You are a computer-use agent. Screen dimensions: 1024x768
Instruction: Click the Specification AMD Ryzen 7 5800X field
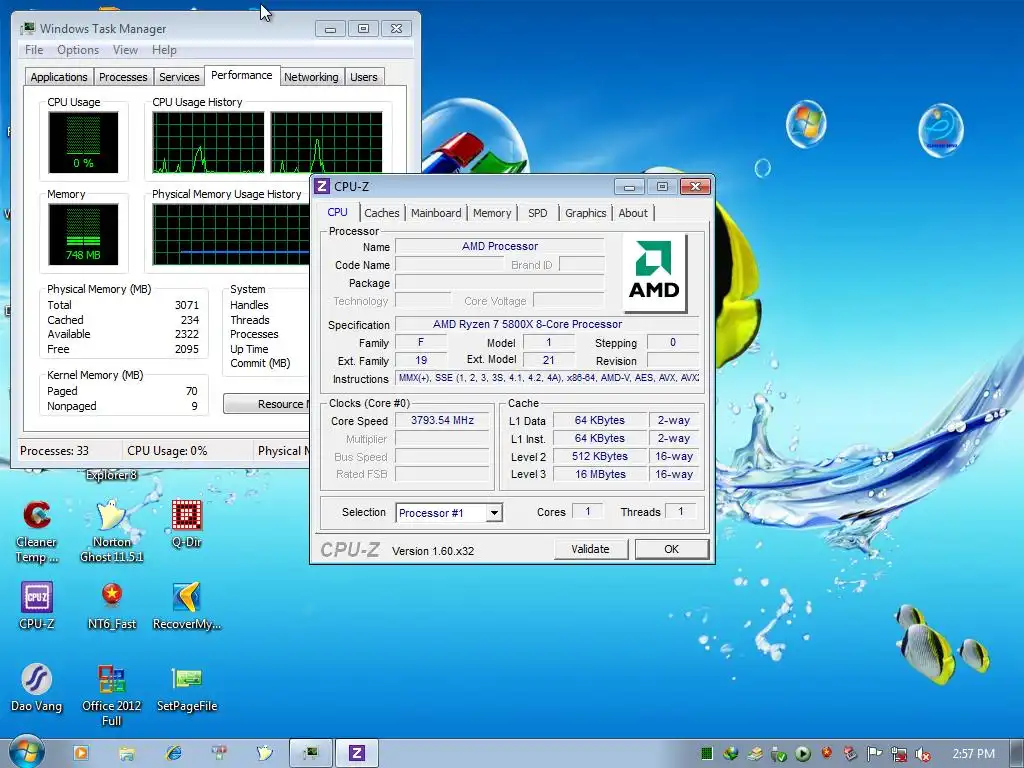[x=547, y=325]
